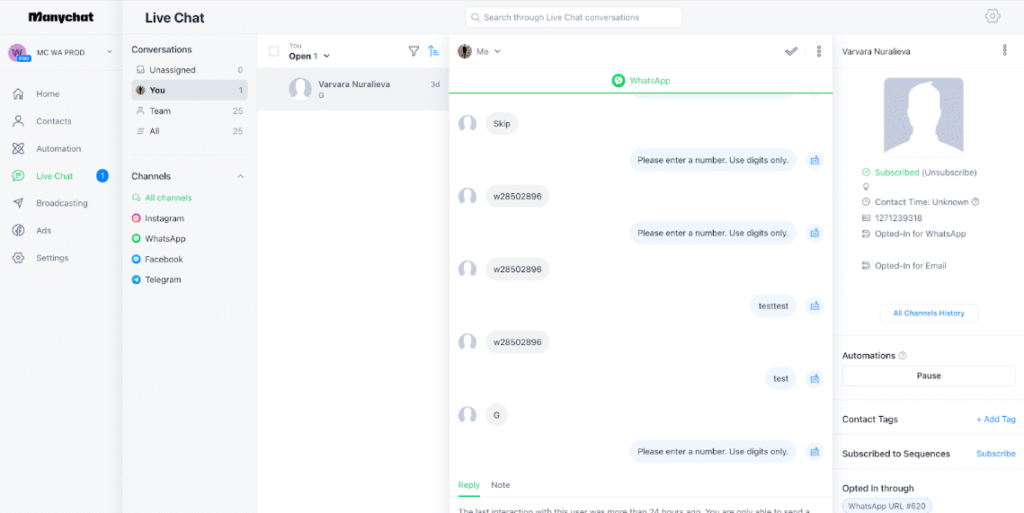The height and width of the screenshot is (513, 1024).
Task: Click the settings gear icon at top right
Action: pos(992,16)
